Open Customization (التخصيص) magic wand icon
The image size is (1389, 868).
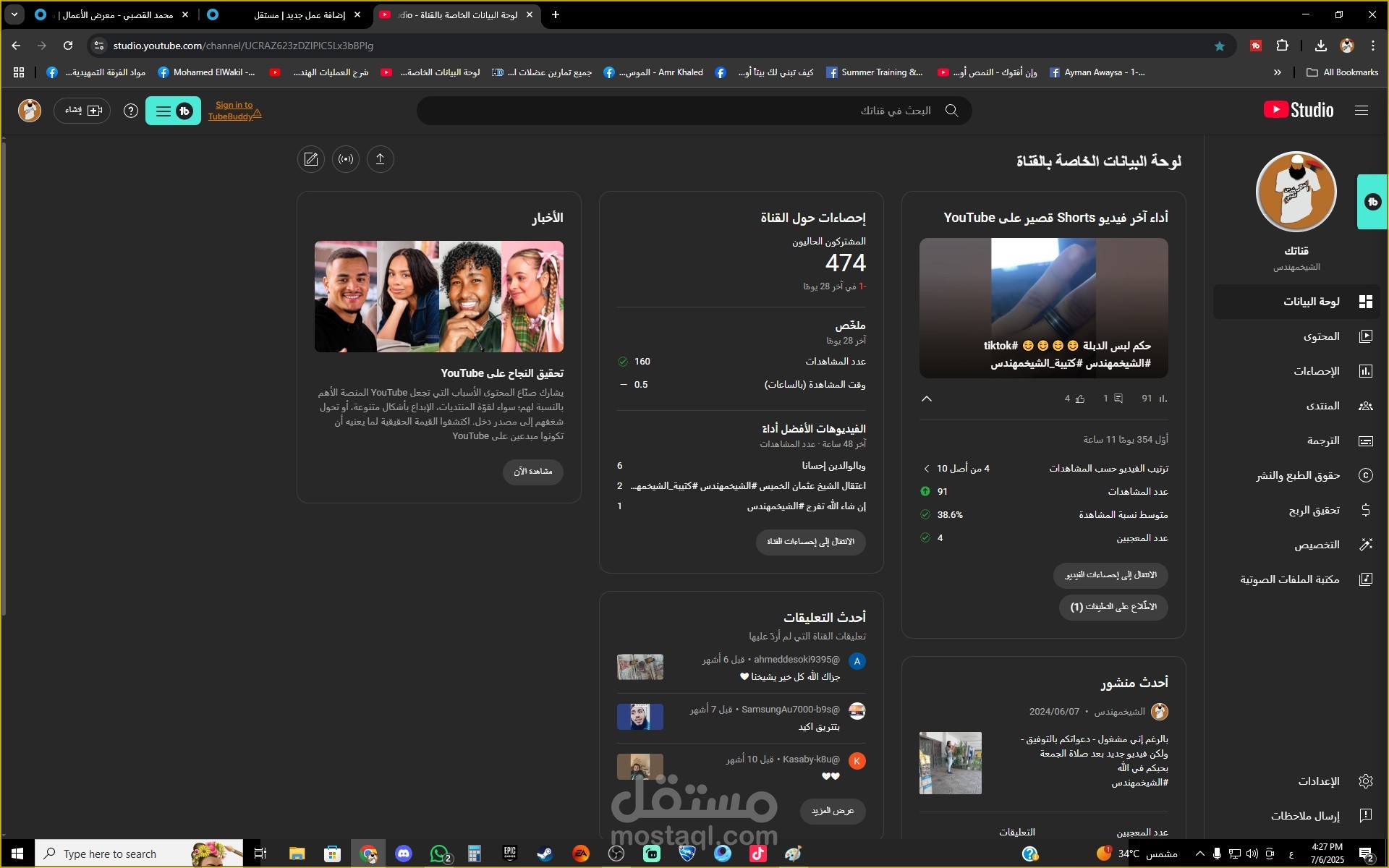coord(1365,545)
